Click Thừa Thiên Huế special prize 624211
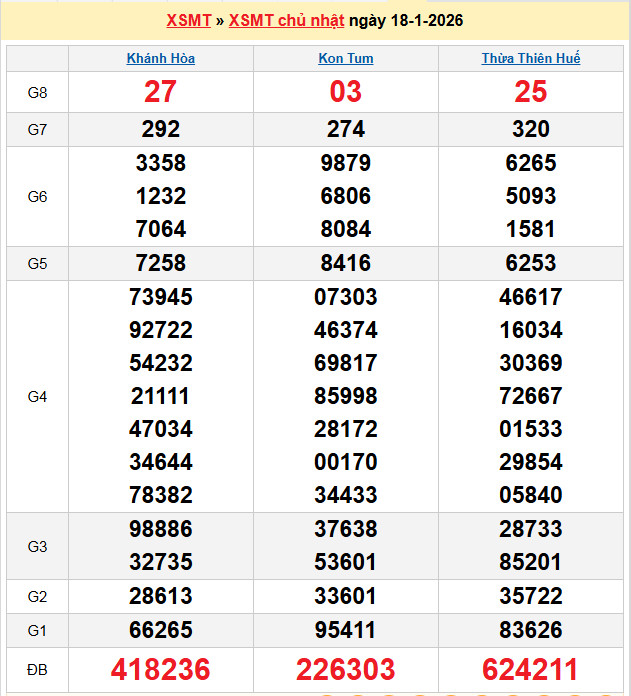This screenshot has width=631, height=696. [x=530, y=669]
